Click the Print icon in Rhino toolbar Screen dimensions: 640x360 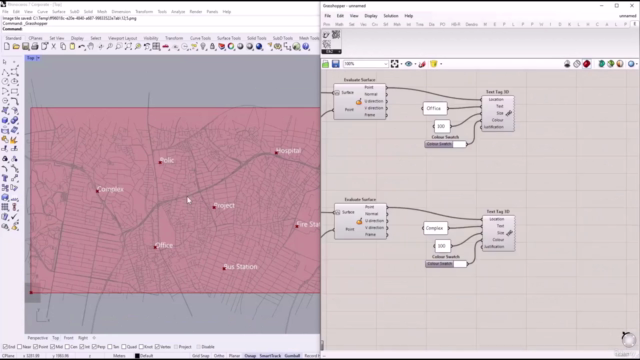pyautogui.click(x=35, y=47)
